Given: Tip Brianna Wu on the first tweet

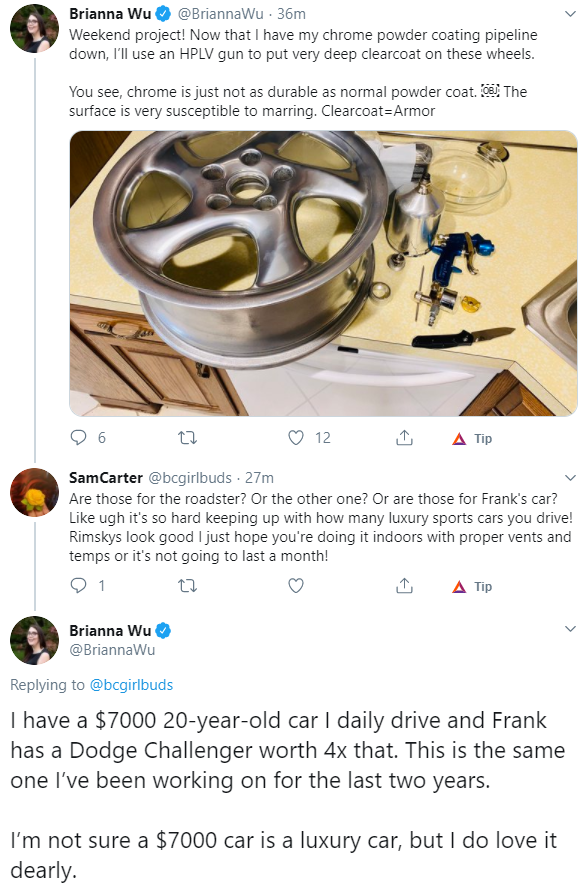Looking at the screenshot, I should (472, 438).
